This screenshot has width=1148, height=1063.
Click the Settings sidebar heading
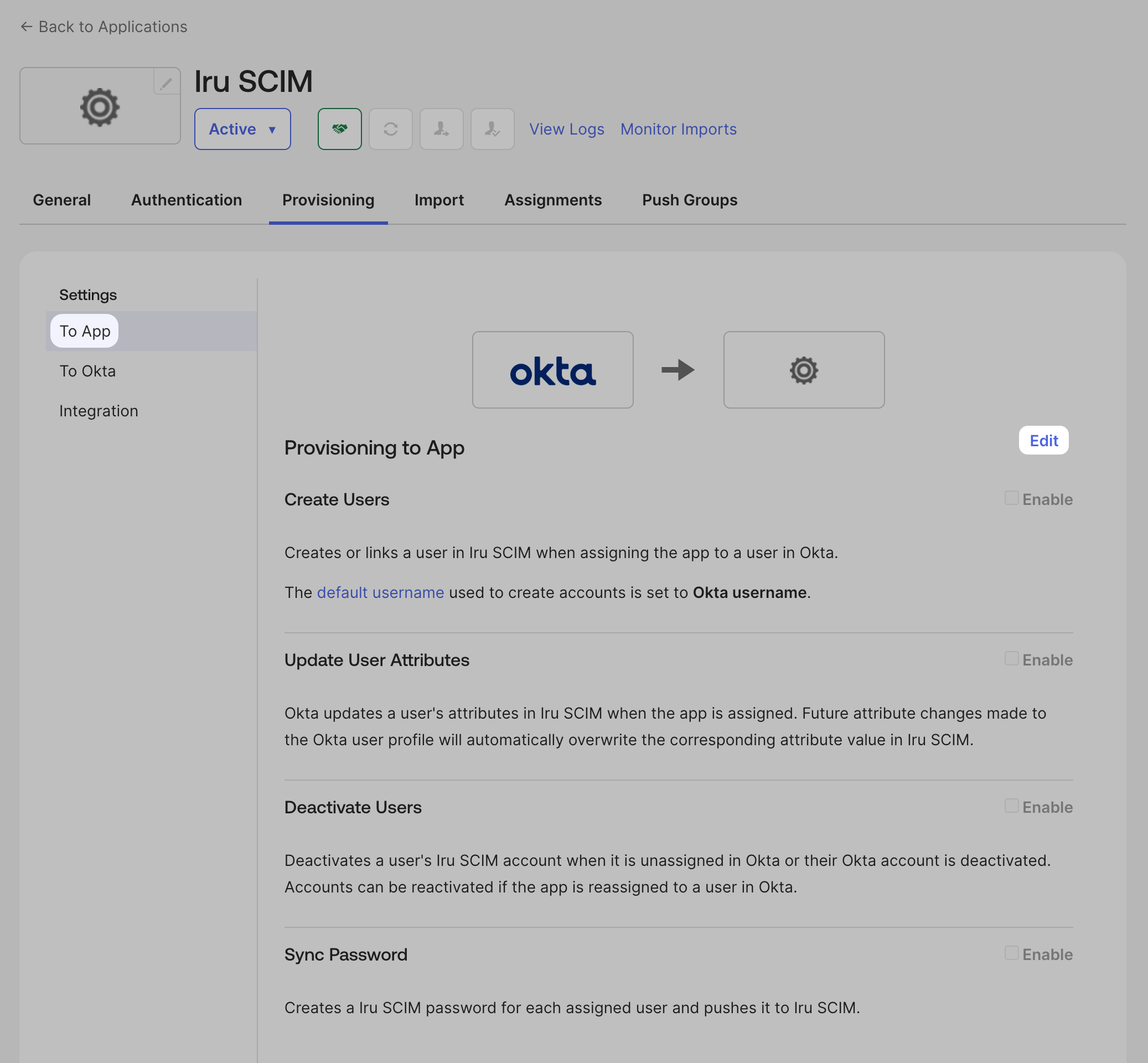(88, 295)
